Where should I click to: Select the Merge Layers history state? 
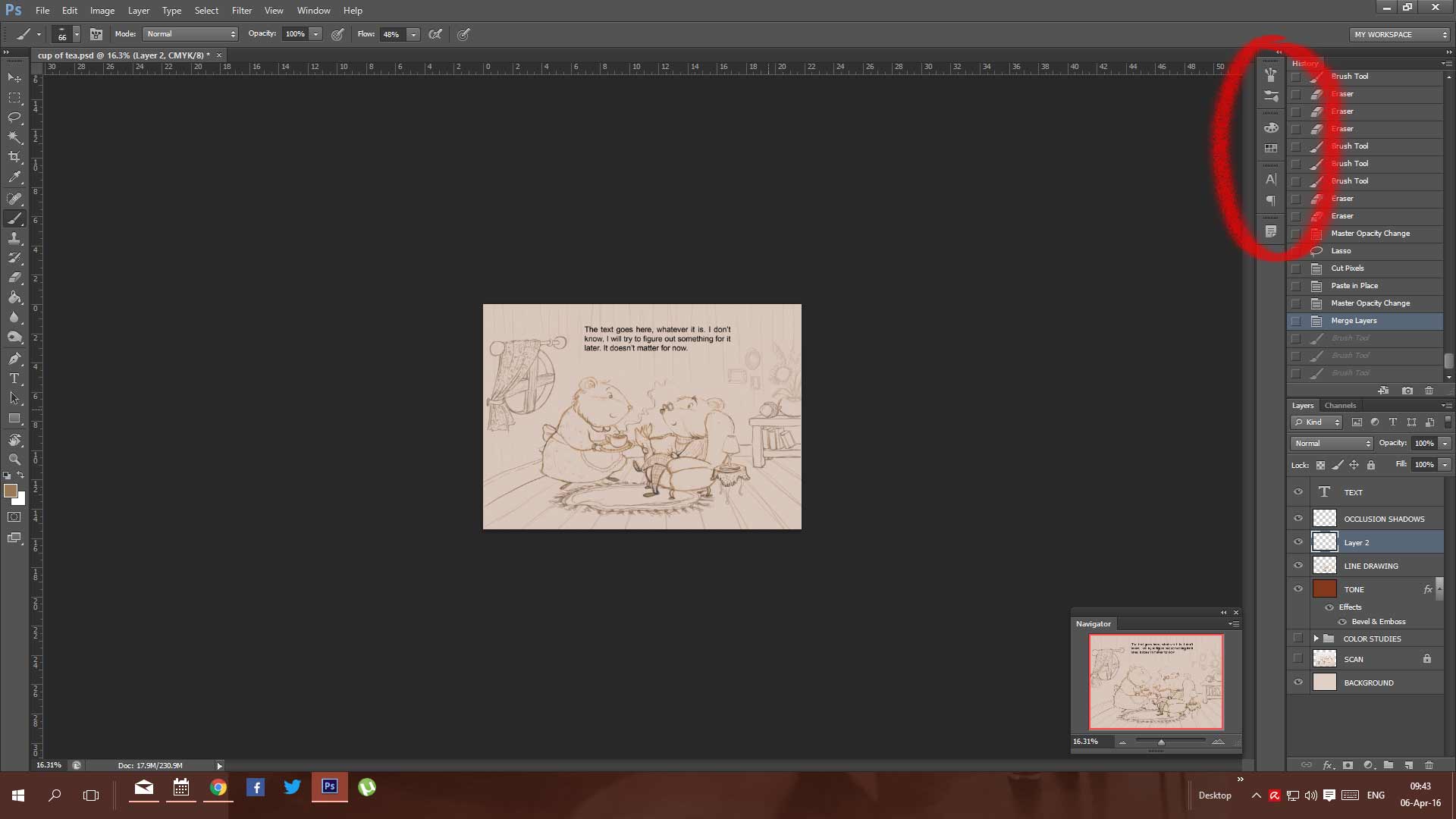coord(1365,321)
